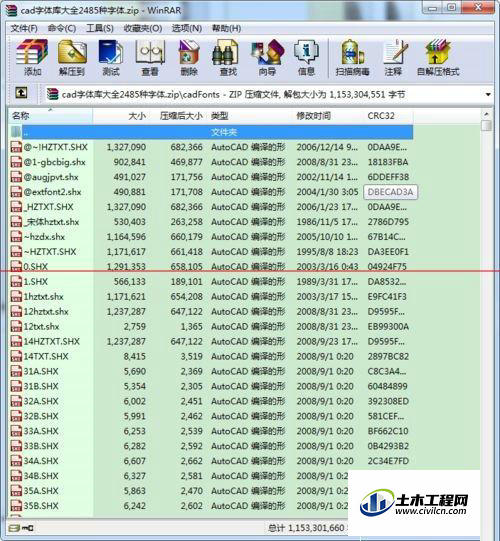The height and width of the screenshot is (541, 500).
Task: Sort by the 修改时间 column header
Action: tap(329, 116)
